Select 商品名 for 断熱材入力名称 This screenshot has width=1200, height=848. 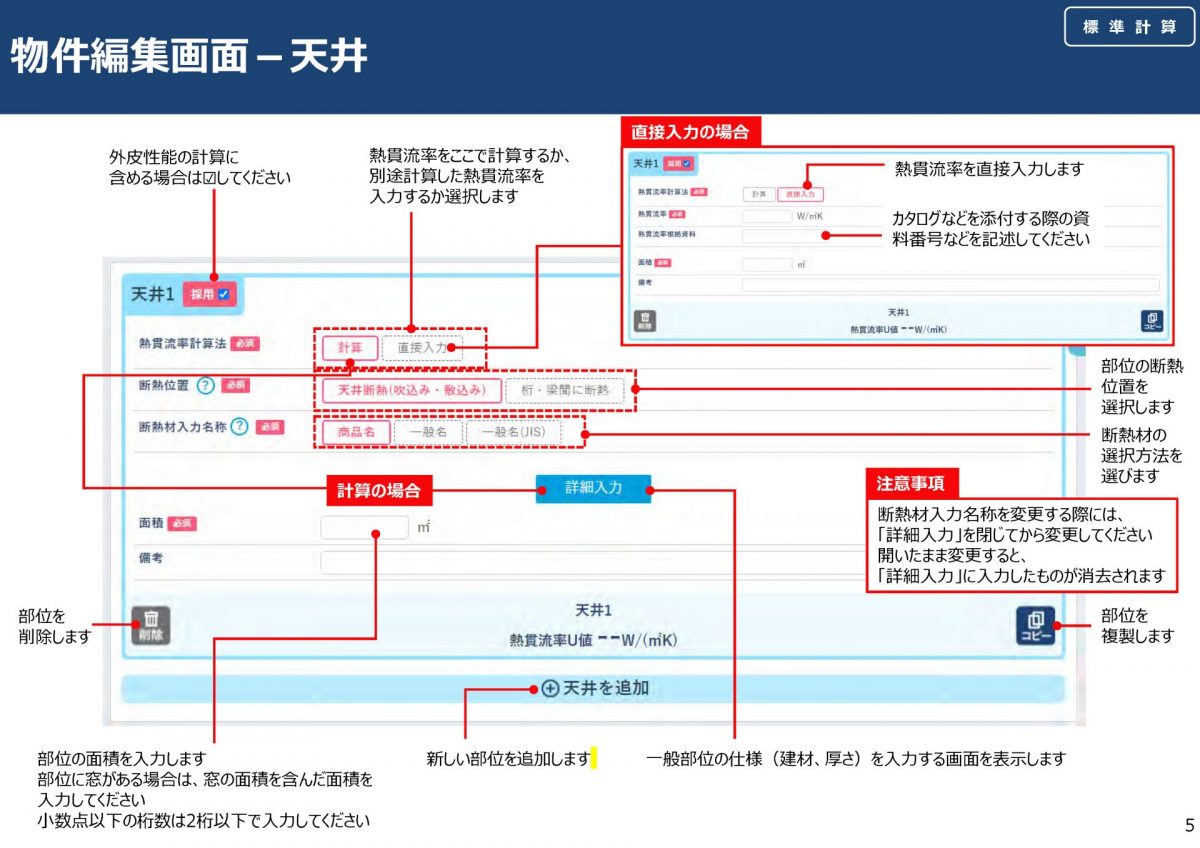point(356,432)
